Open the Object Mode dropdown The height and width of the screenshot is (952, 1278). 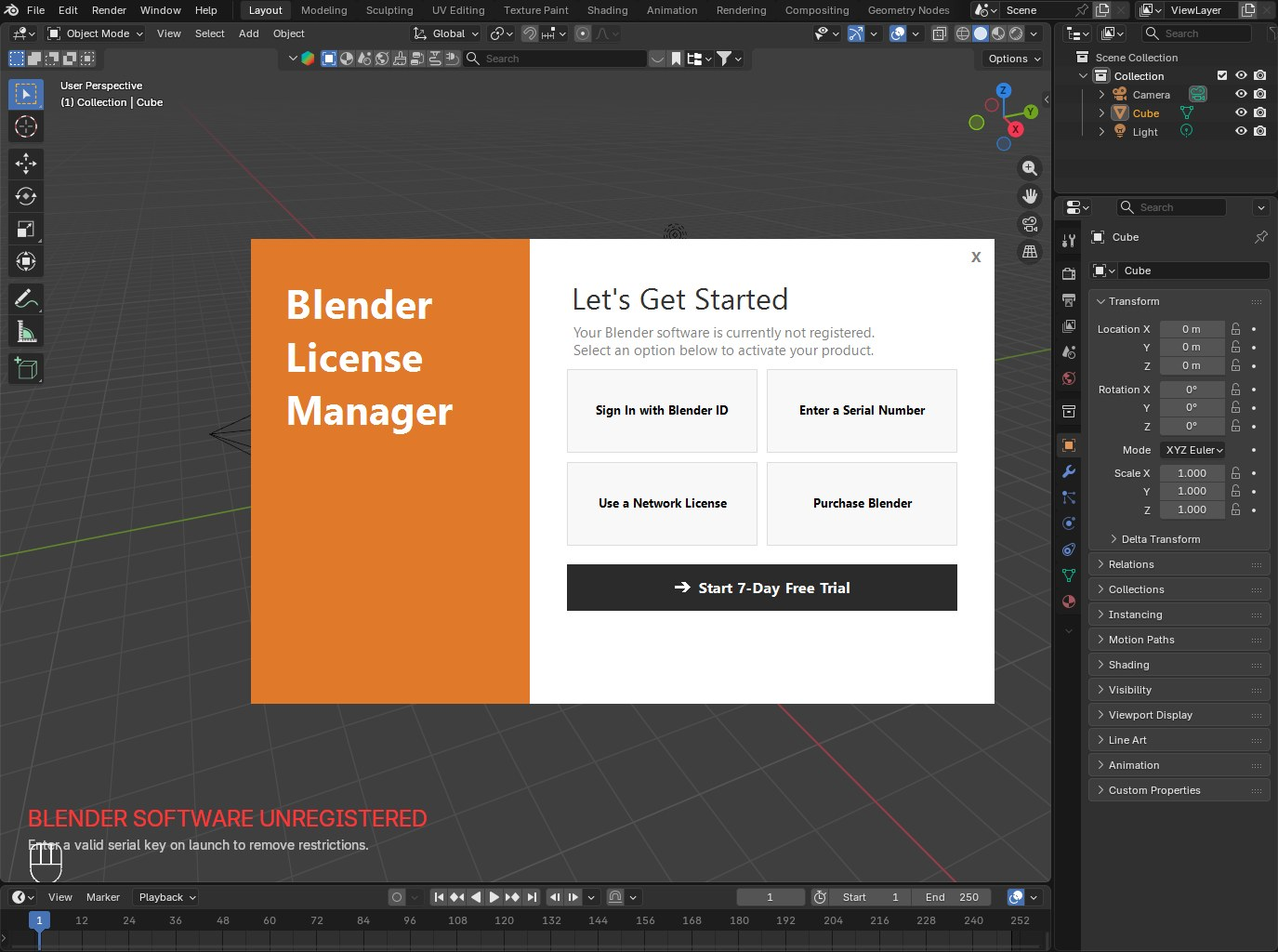(x=96, y=33)
